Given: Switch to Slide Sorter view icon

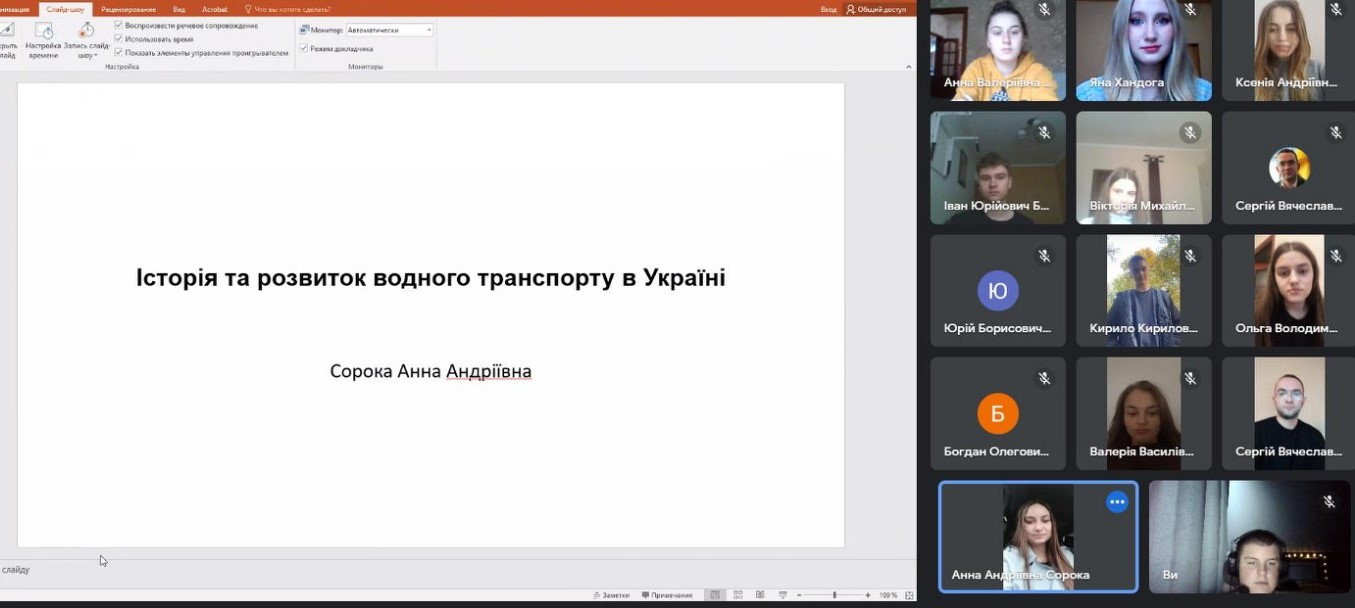Looking at the screenshot, I should (737, 595).
